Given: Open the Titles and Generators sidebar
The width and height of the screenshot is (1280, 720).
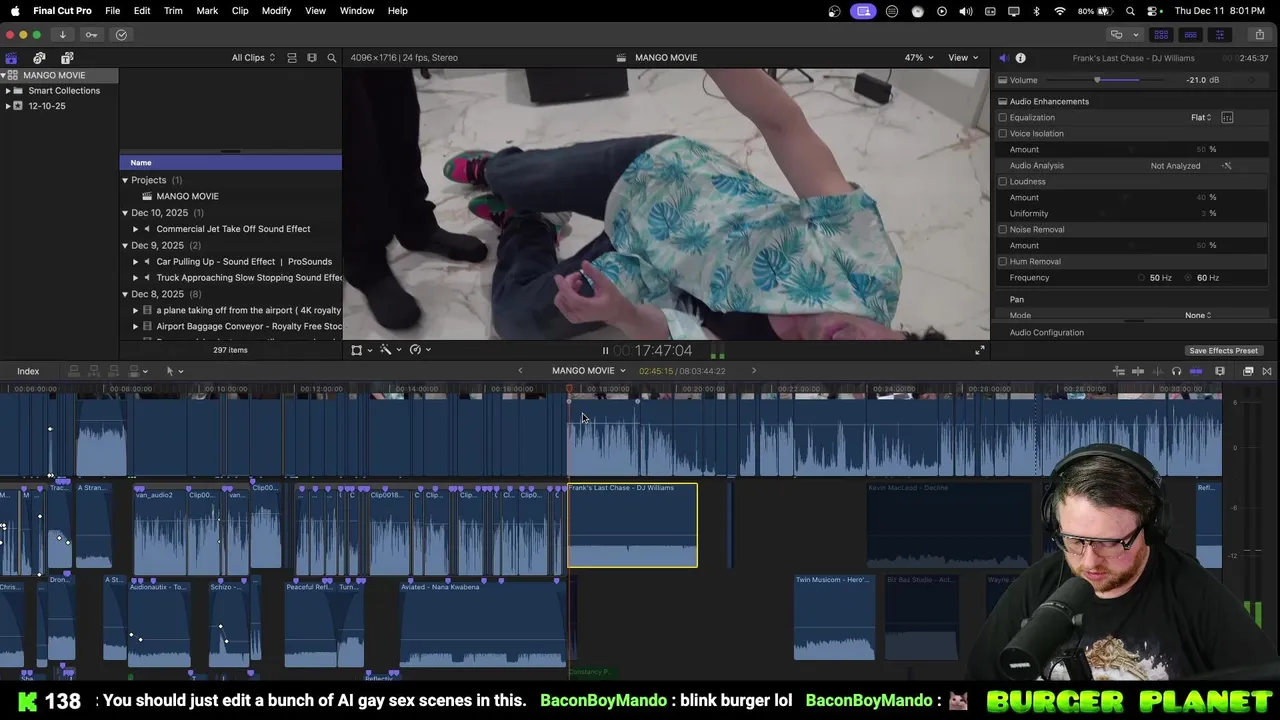Looking at the screenshot, I should tap(67, 58).
